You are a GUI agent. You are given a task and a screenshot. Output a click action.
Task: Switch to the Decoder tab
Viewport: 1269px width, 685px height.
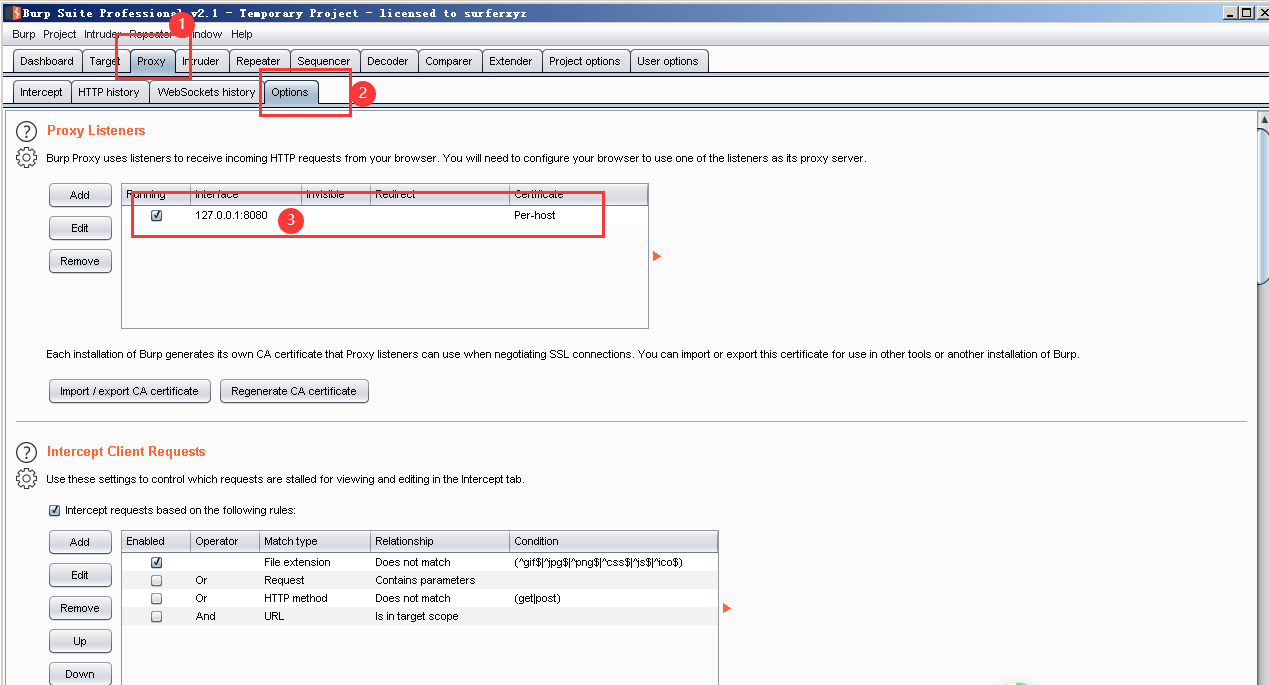click(x=388, y=61)
